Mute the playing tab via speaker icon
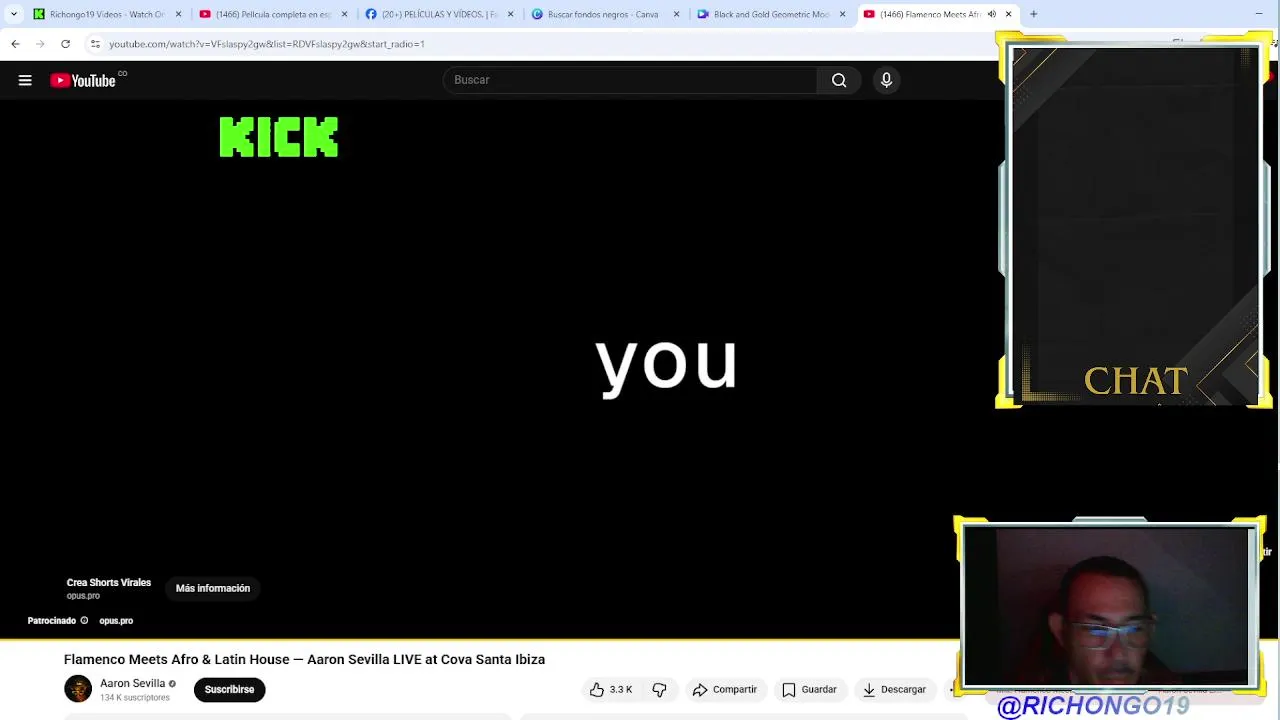1280x720 pixels. (992, 14)
